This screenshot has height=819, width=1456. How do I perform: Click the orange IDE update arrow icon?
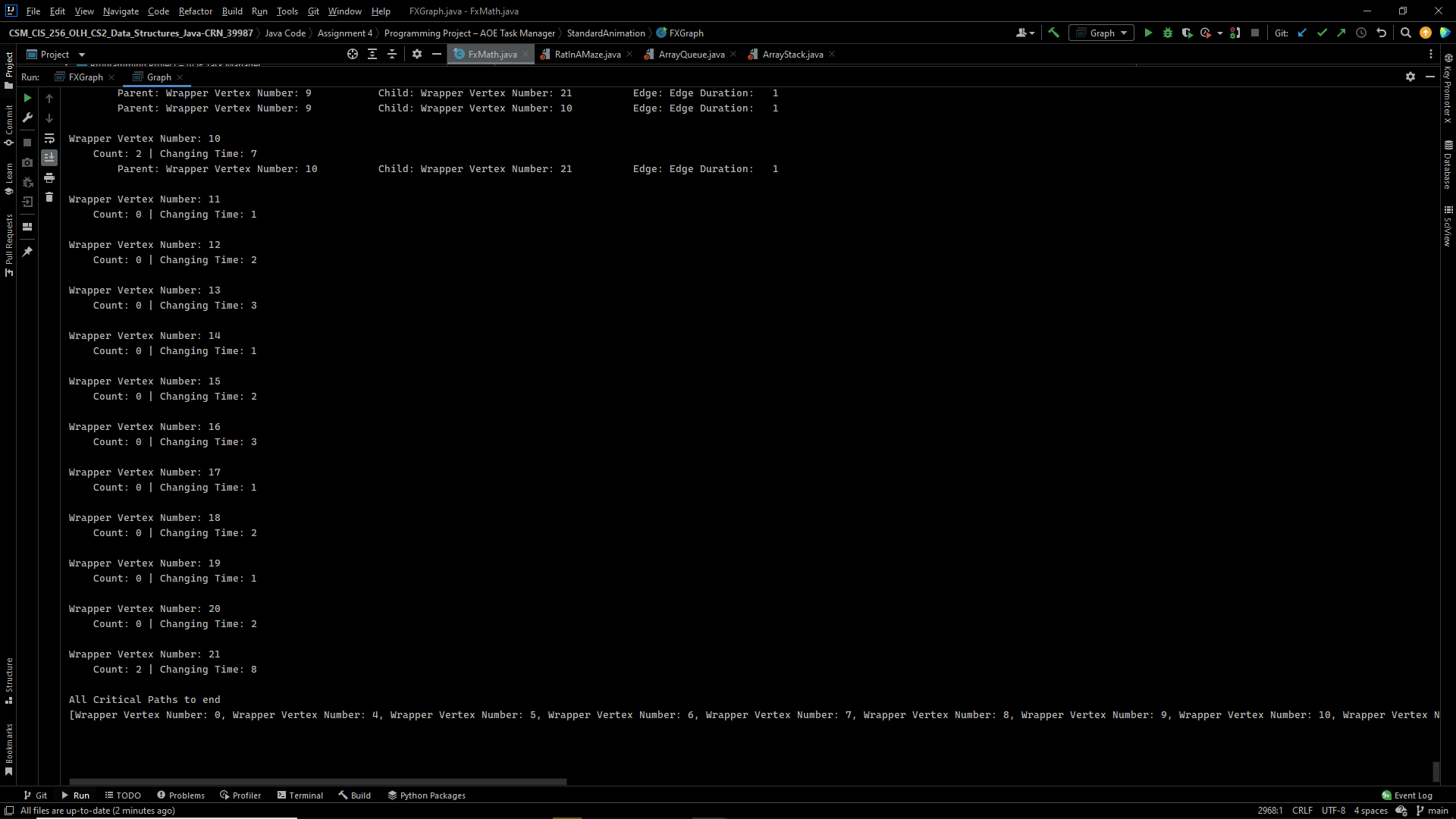coord(1426,33)
